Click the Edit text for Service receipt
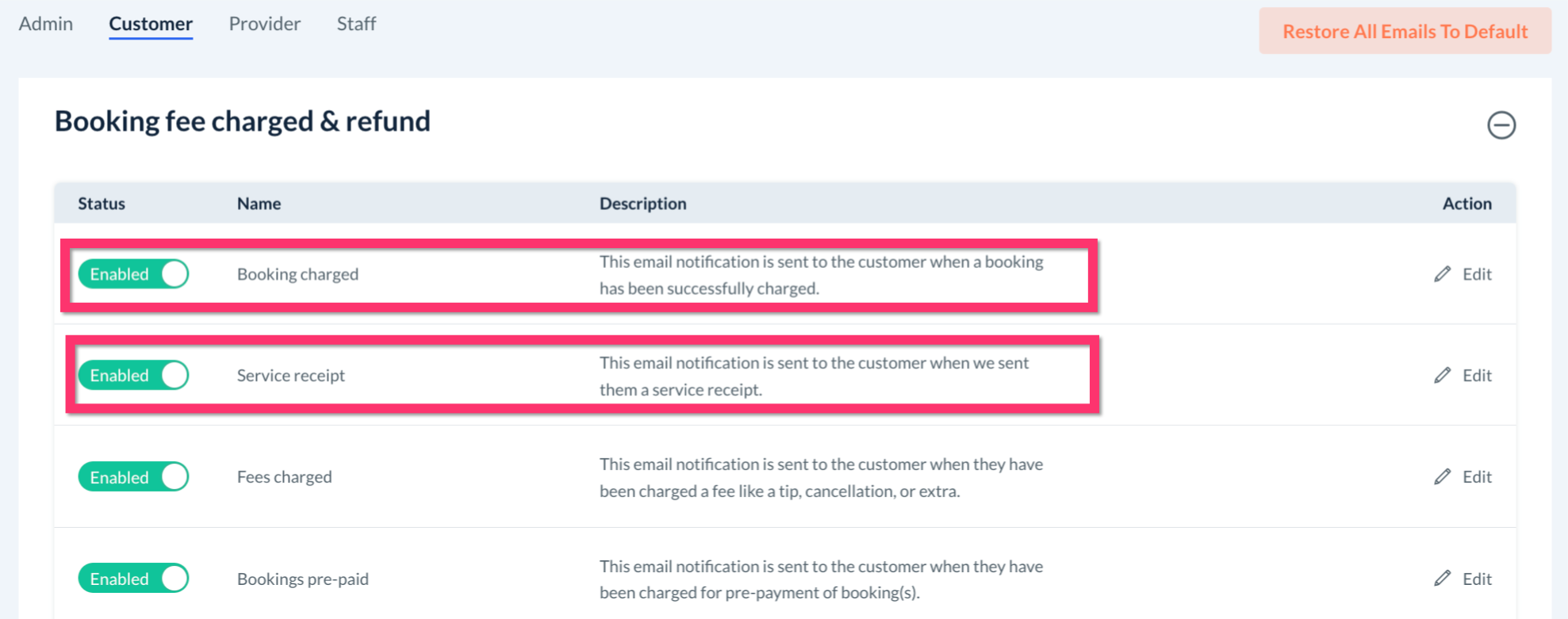Screen dimensions: 1568x619 click(1477, 376)
